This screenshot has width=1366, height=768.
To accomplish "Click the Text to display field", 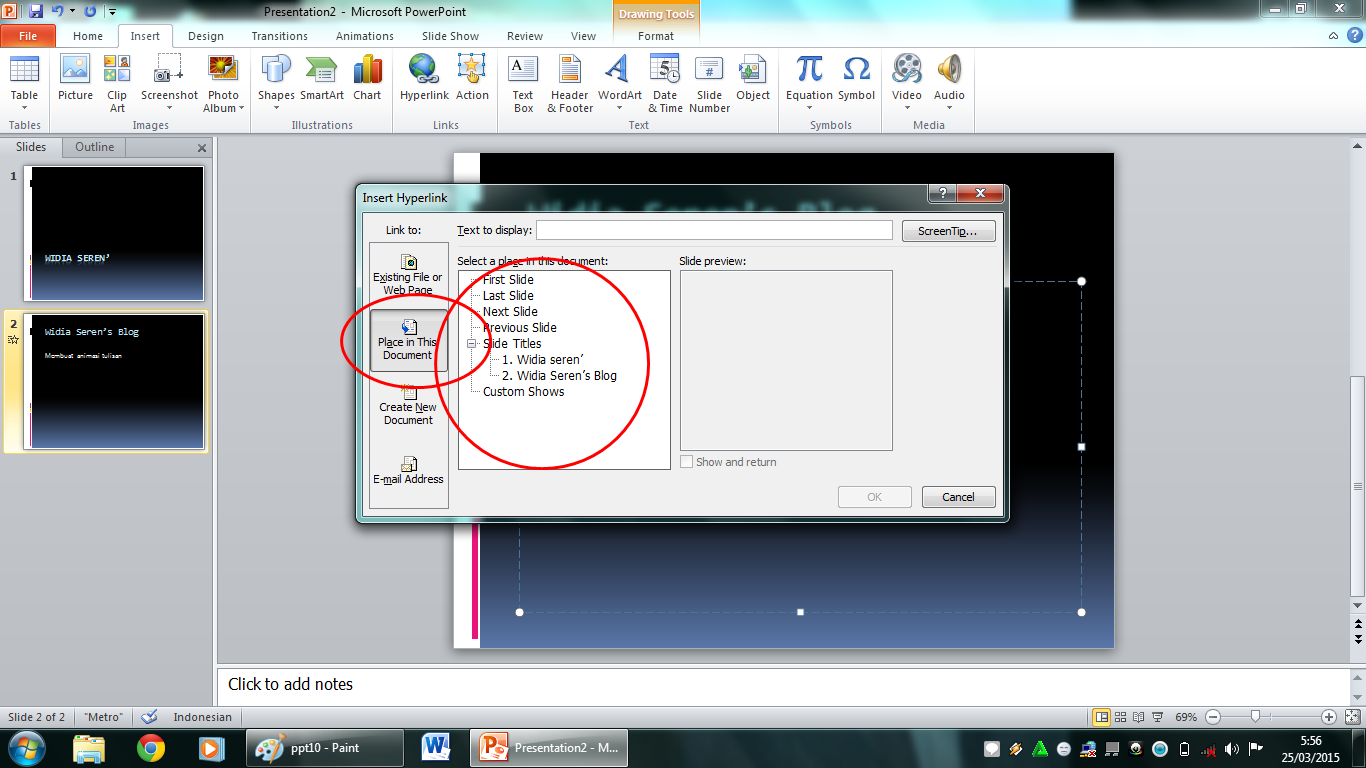I will click(x=714, y=231).
